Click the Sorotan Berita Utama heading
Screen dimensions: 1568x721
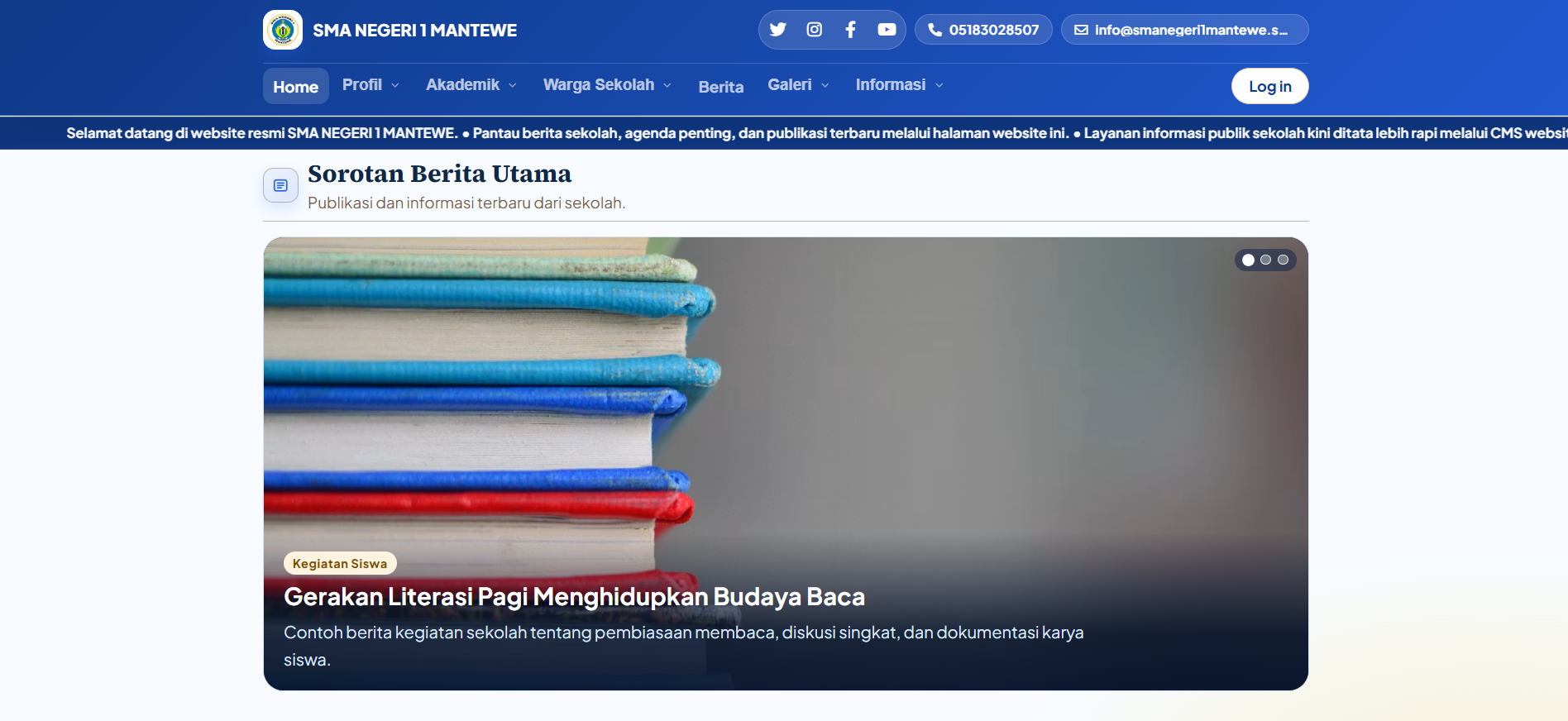[440, 174]
